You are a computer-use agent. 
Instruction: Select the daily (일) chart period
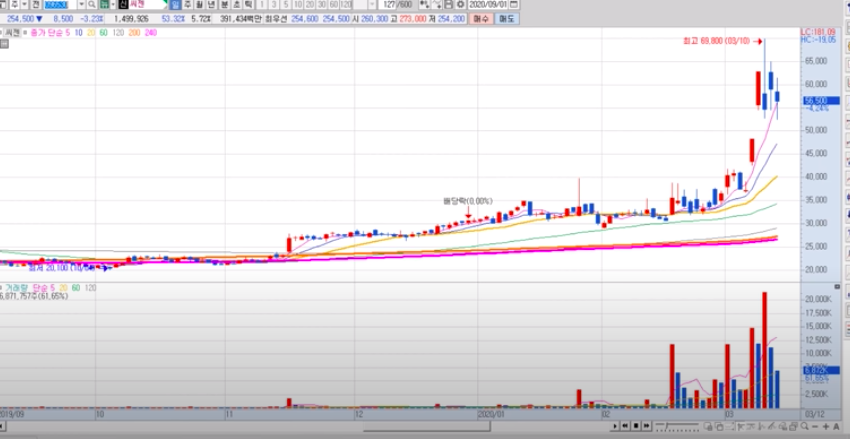(x=175, y=4)
